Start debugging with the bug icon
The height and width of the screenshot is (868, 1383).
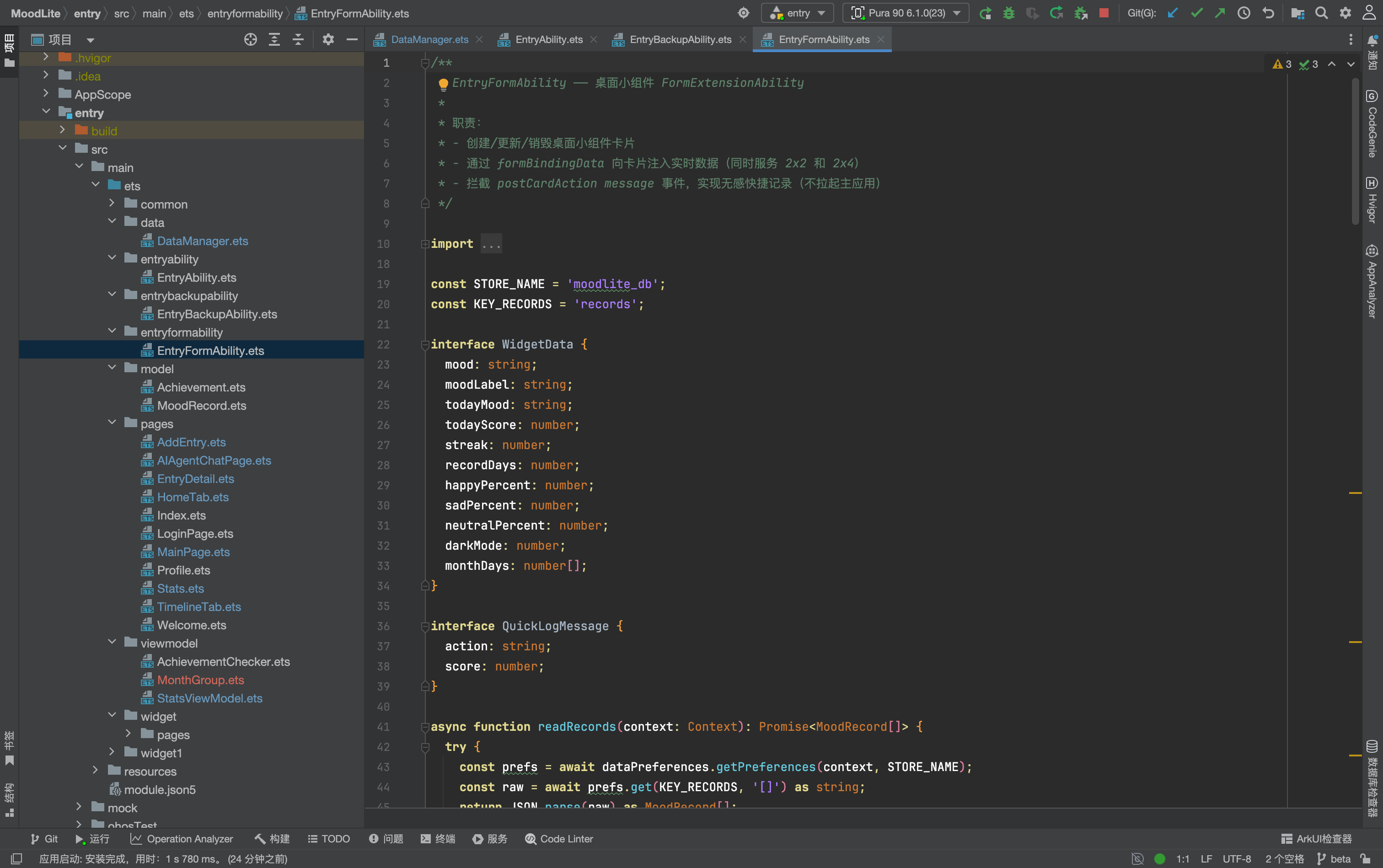(1009, 13)
